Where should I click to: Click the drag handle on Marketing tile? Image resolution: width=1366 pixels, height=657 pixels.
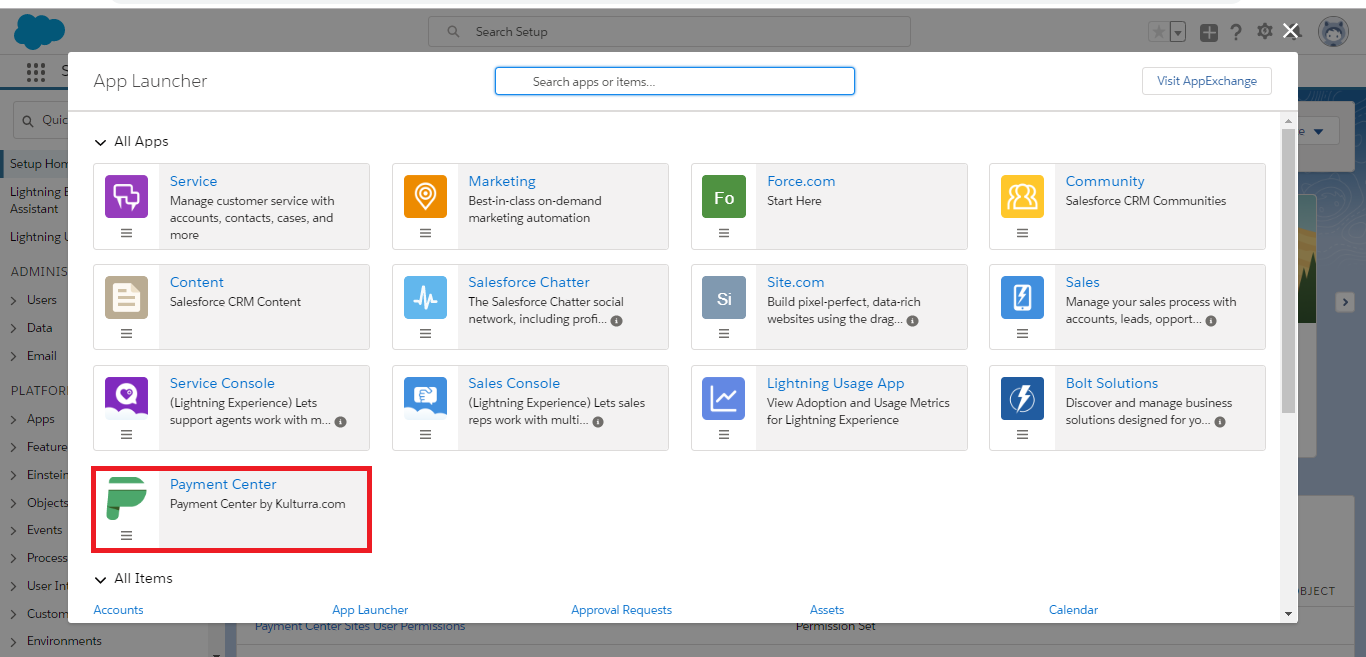[x=425, y=233]
